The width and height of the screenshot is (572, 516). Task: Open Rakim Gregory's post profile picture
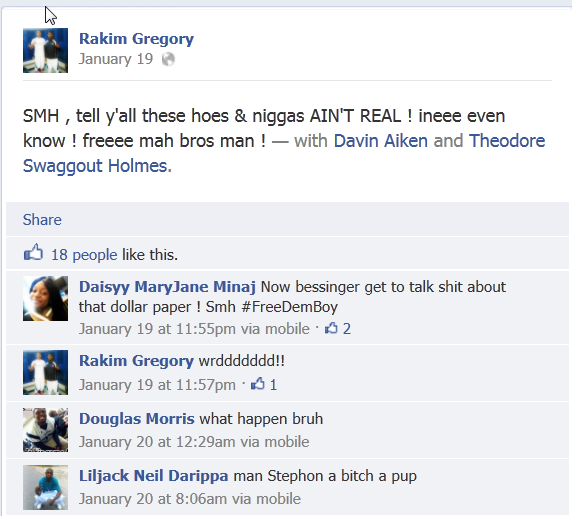(45, 50)
